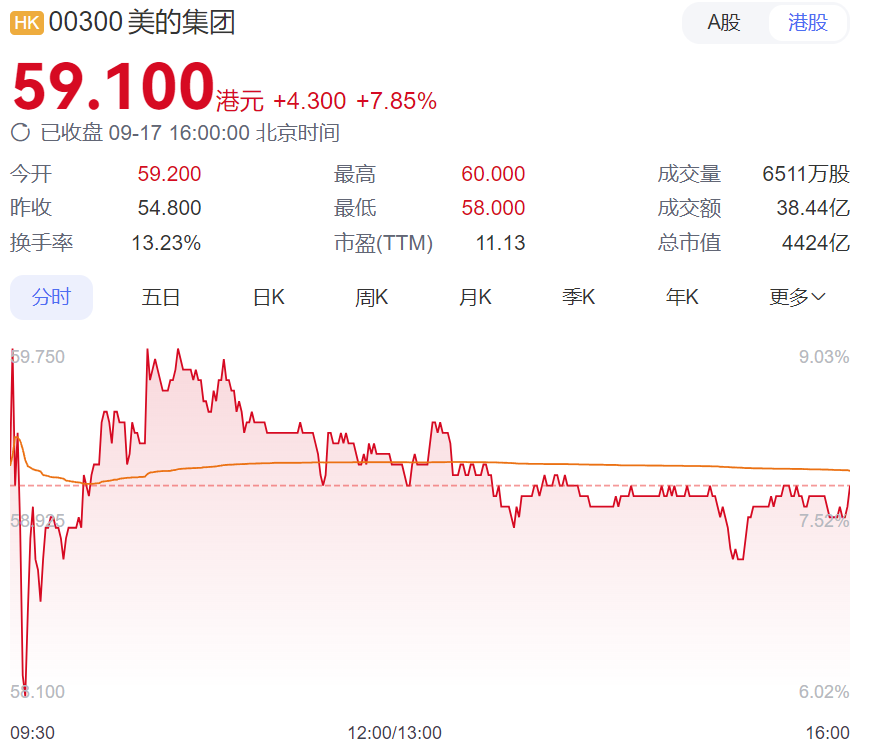Click the large 59.100 current price
Viewport: 873px width, 751px height.
pos(114,87)
